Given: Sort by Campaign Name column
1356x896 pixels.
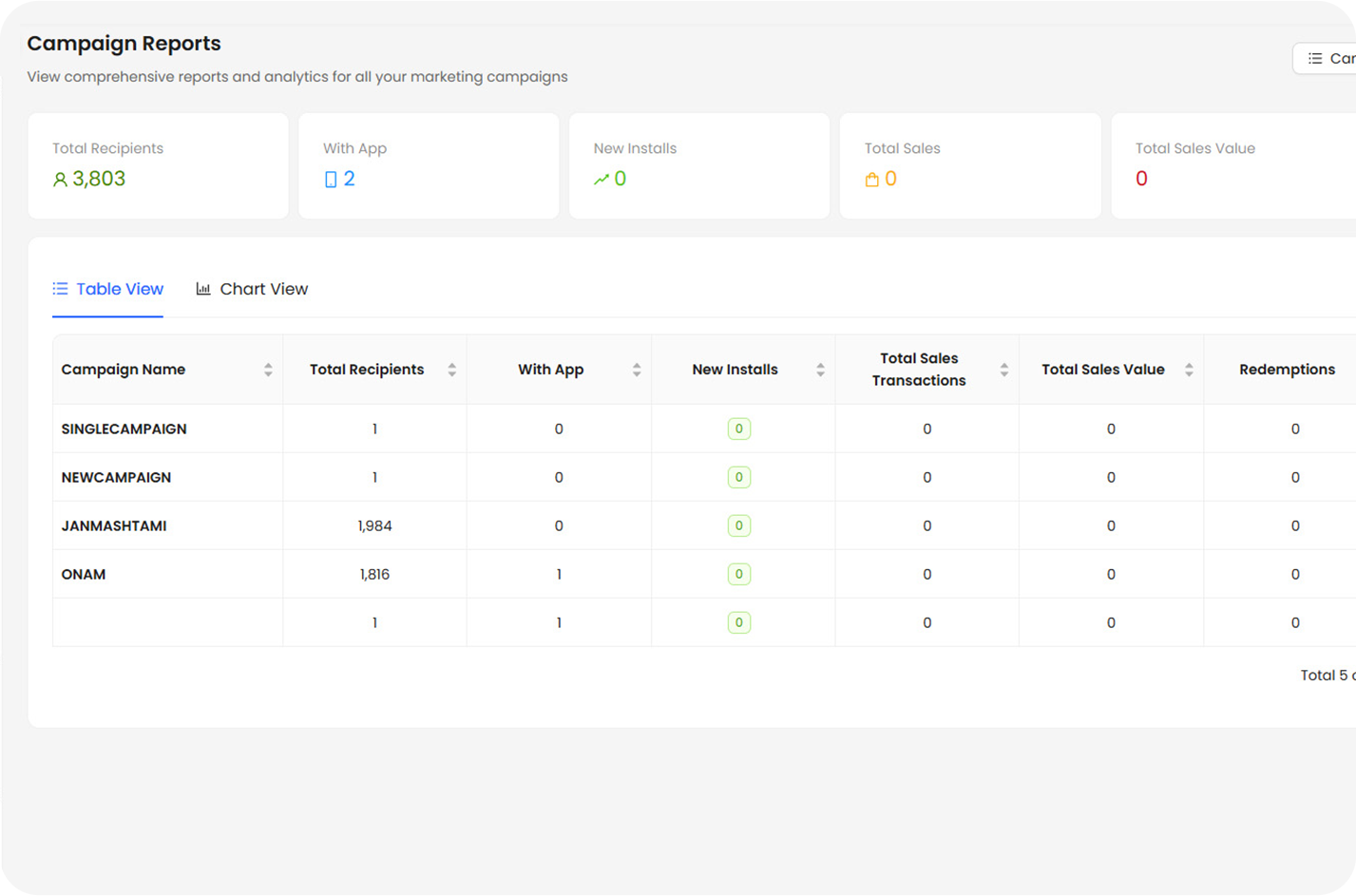Looking at the screenshot, I should click(x=268, y=370).
